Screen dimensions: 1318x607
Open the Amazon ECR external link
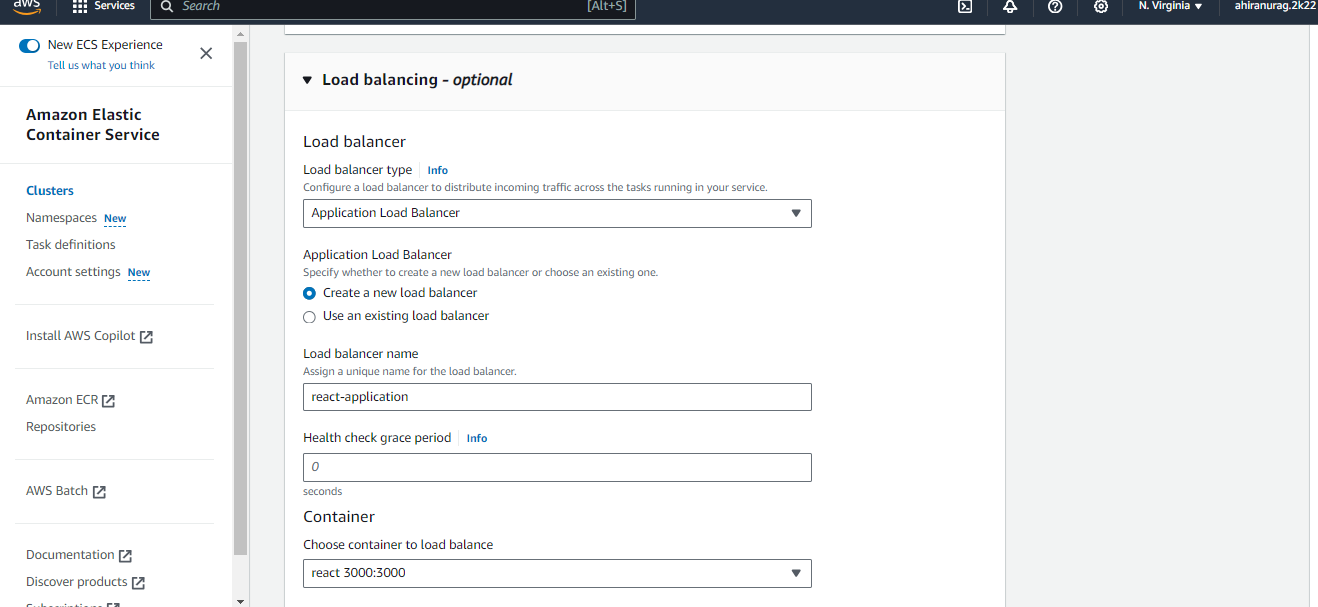click(70, 400)
